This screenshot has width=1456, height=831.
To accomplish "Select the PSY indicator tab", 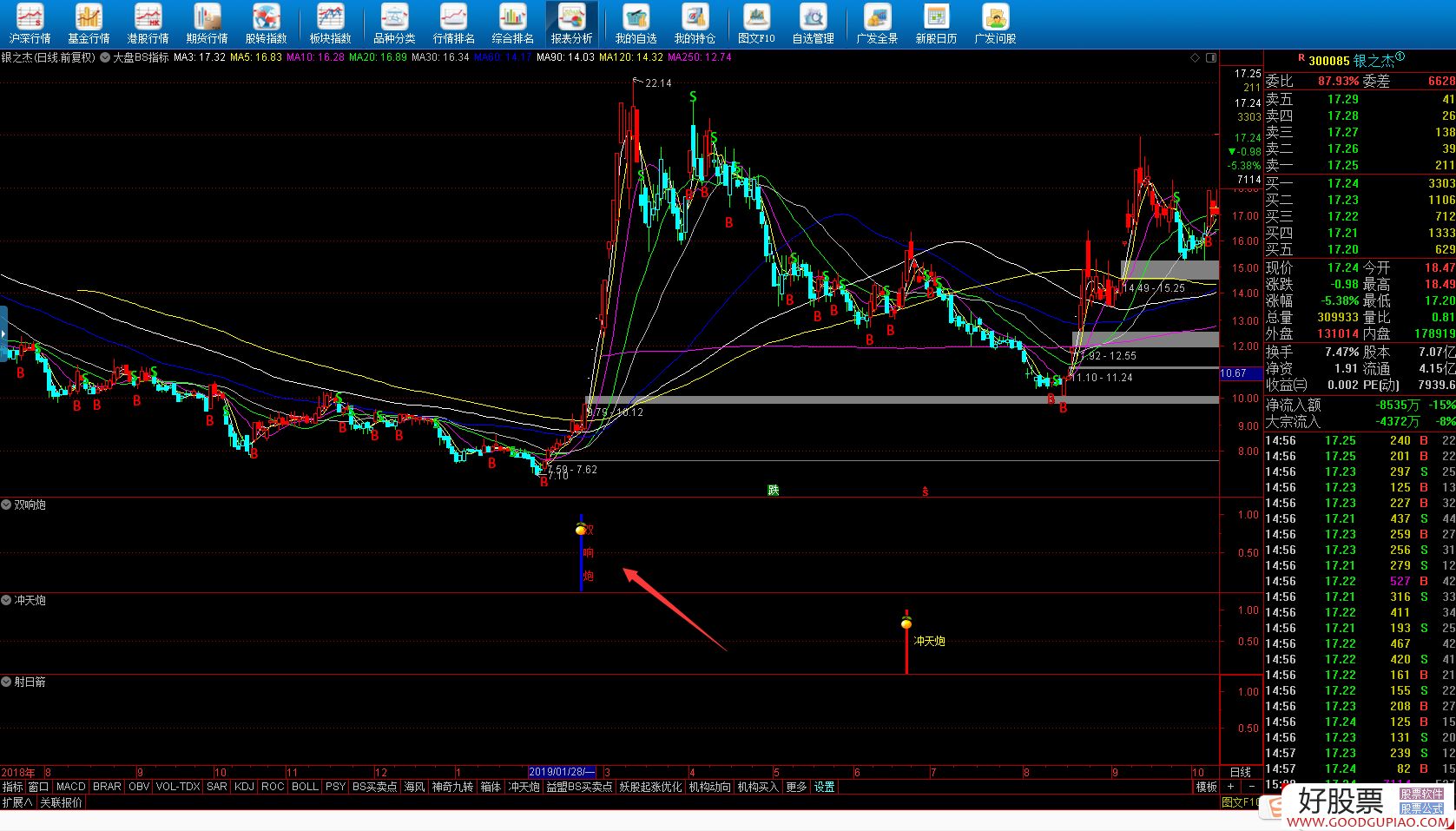I will tap(335, 787).
